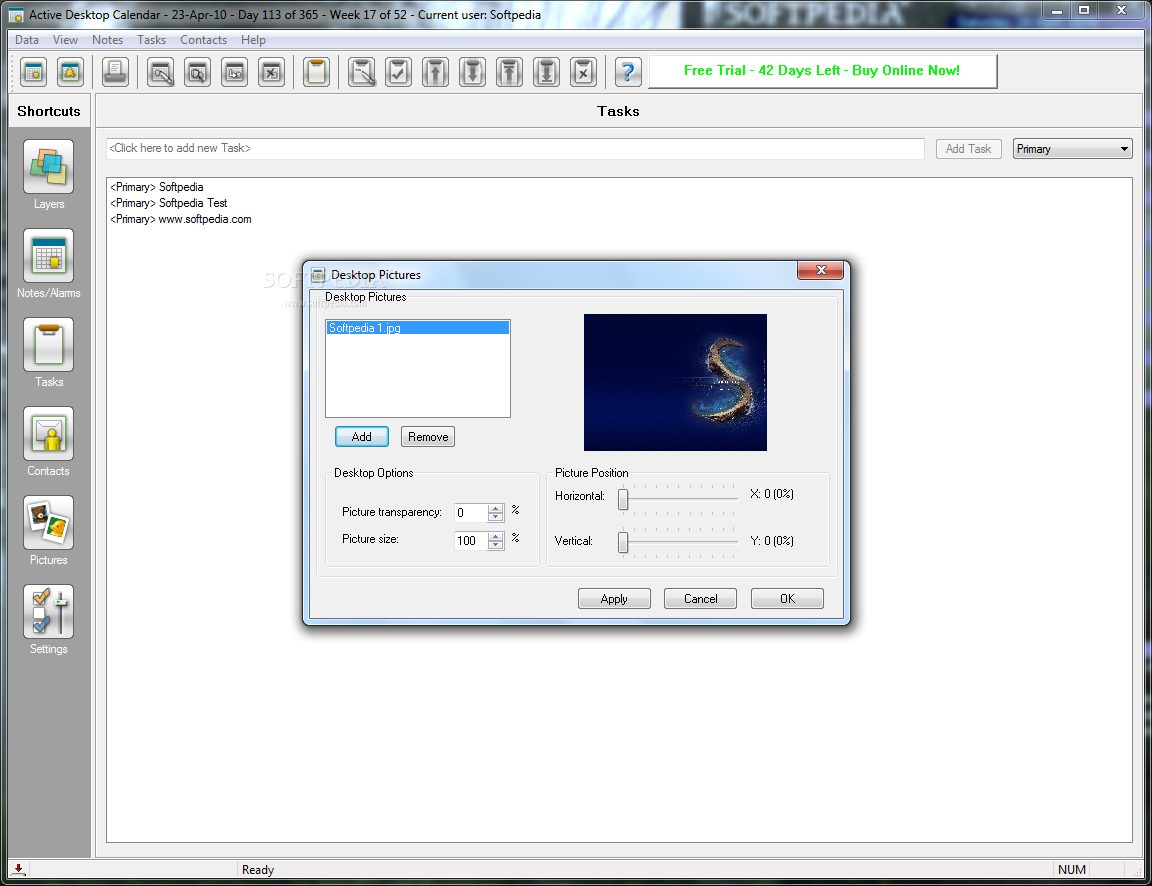
Task: Click the desktop picture preview thumbnail
Action: (x=675, y=382)
